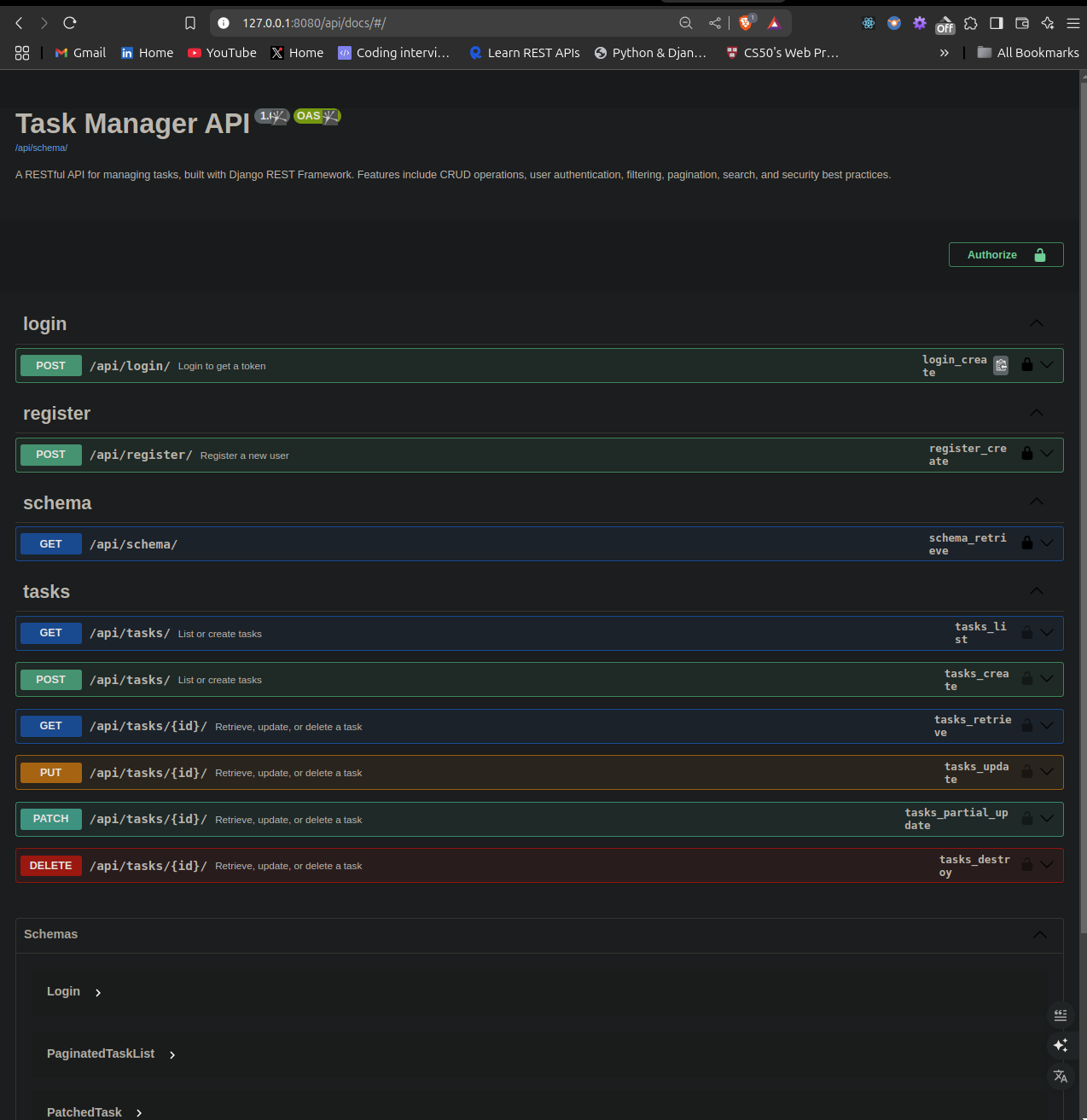This screenshot has height=1120, width=1087.
Task: Open the React Developer Tools extension icon
Action: (869, 23)
